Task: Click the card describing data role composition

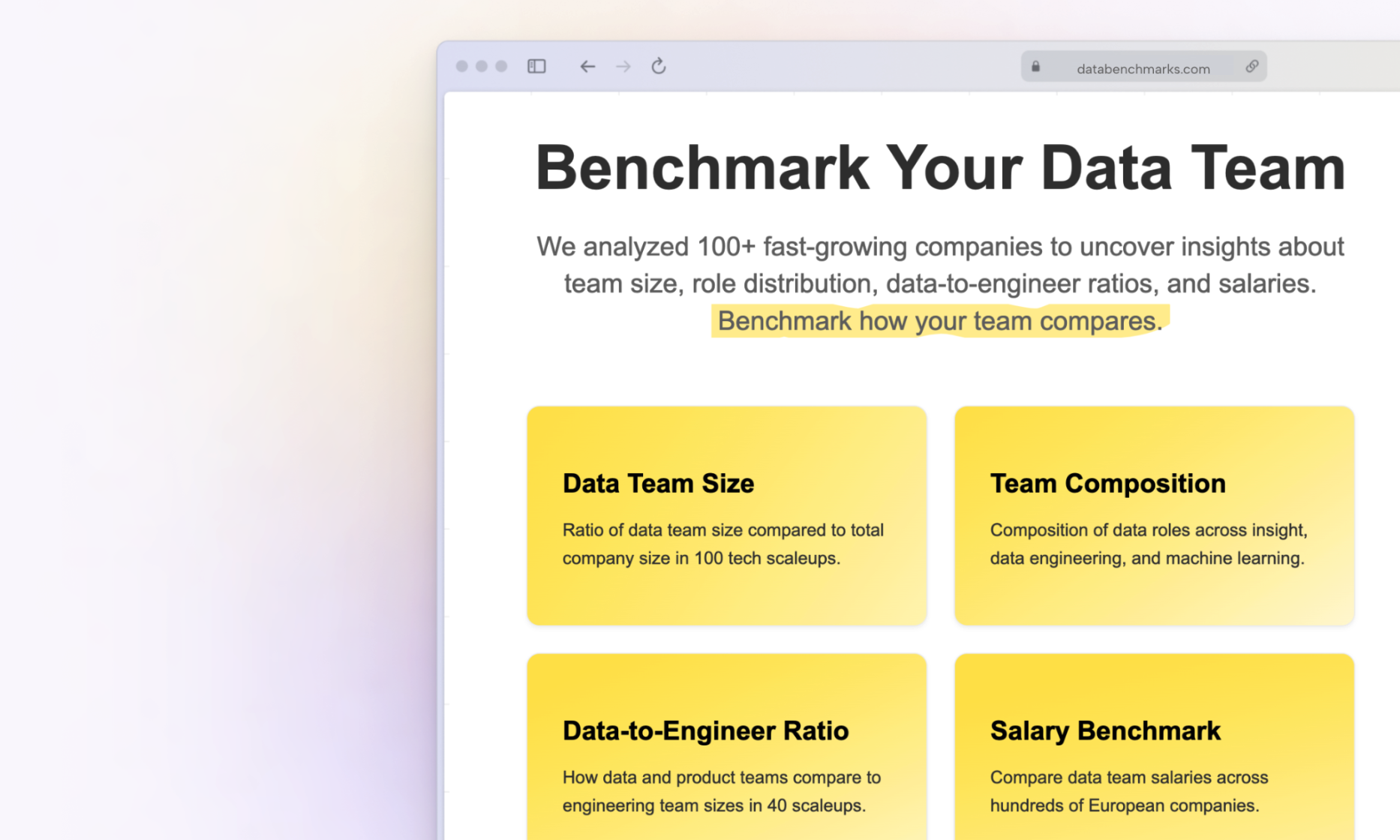Action: click(x=1154, y=515)
